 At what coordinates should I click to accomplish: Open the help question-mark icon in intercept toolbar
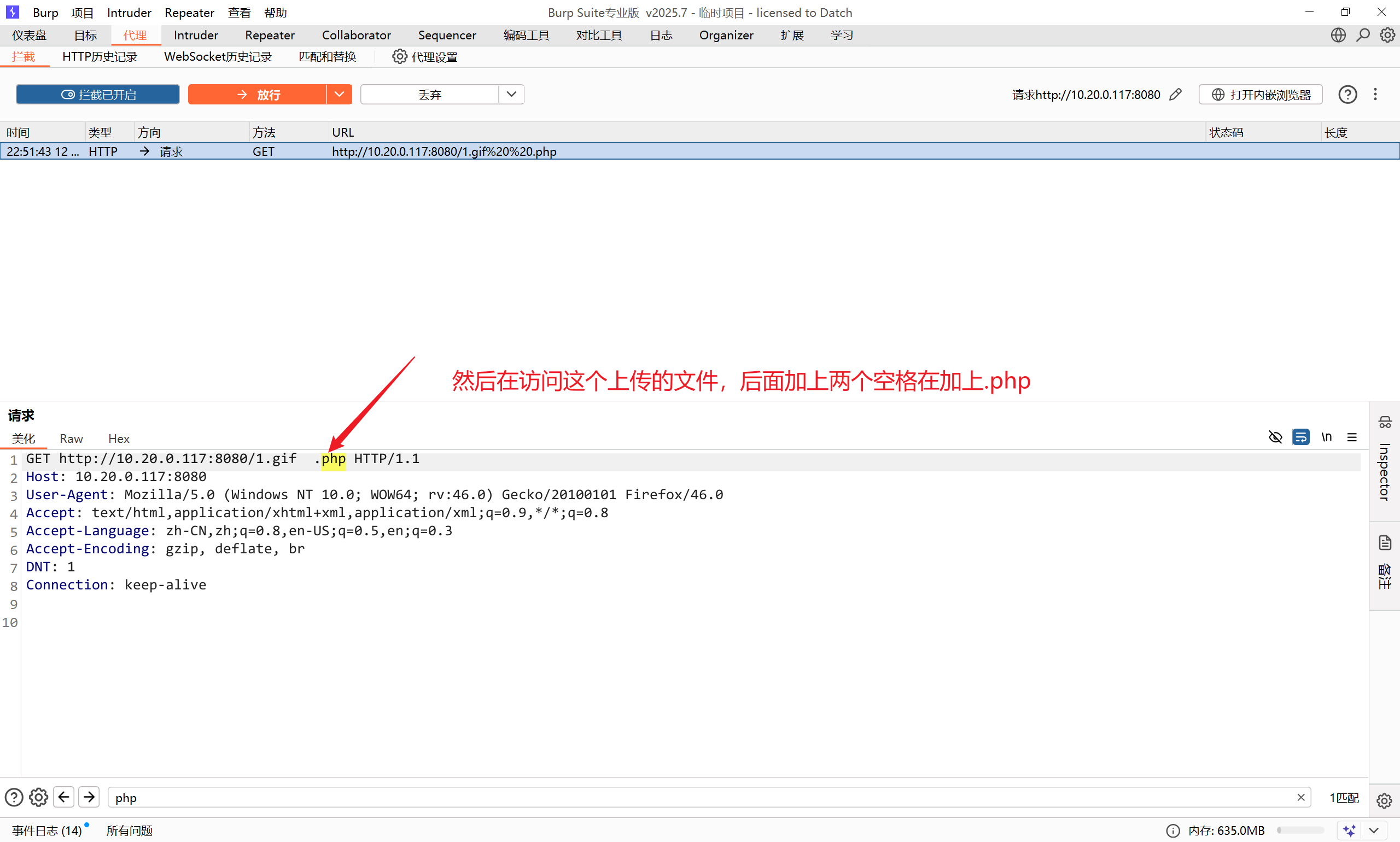coord(1347,94)
